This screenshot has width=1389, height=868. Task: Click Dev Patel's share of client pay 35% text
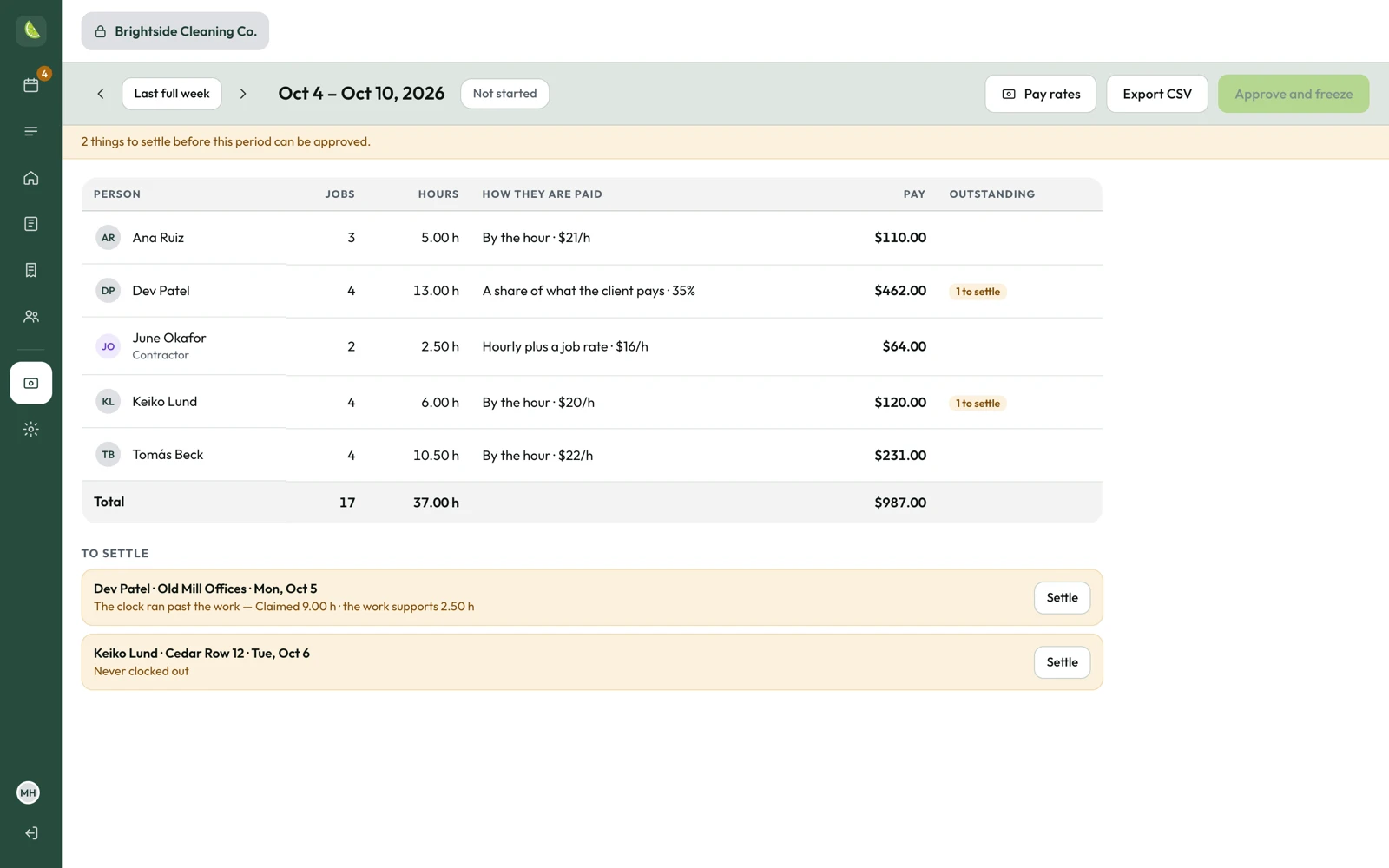589,291
